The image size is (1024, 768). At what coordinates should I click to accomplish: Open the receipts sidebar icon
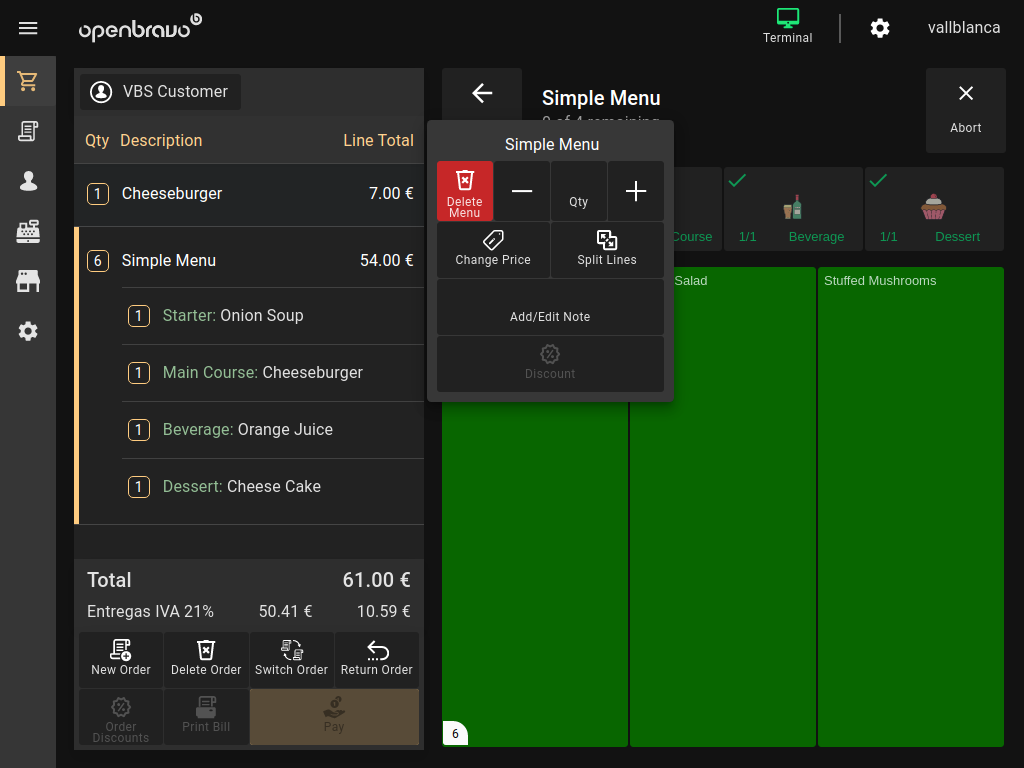[x=28, y=131]
